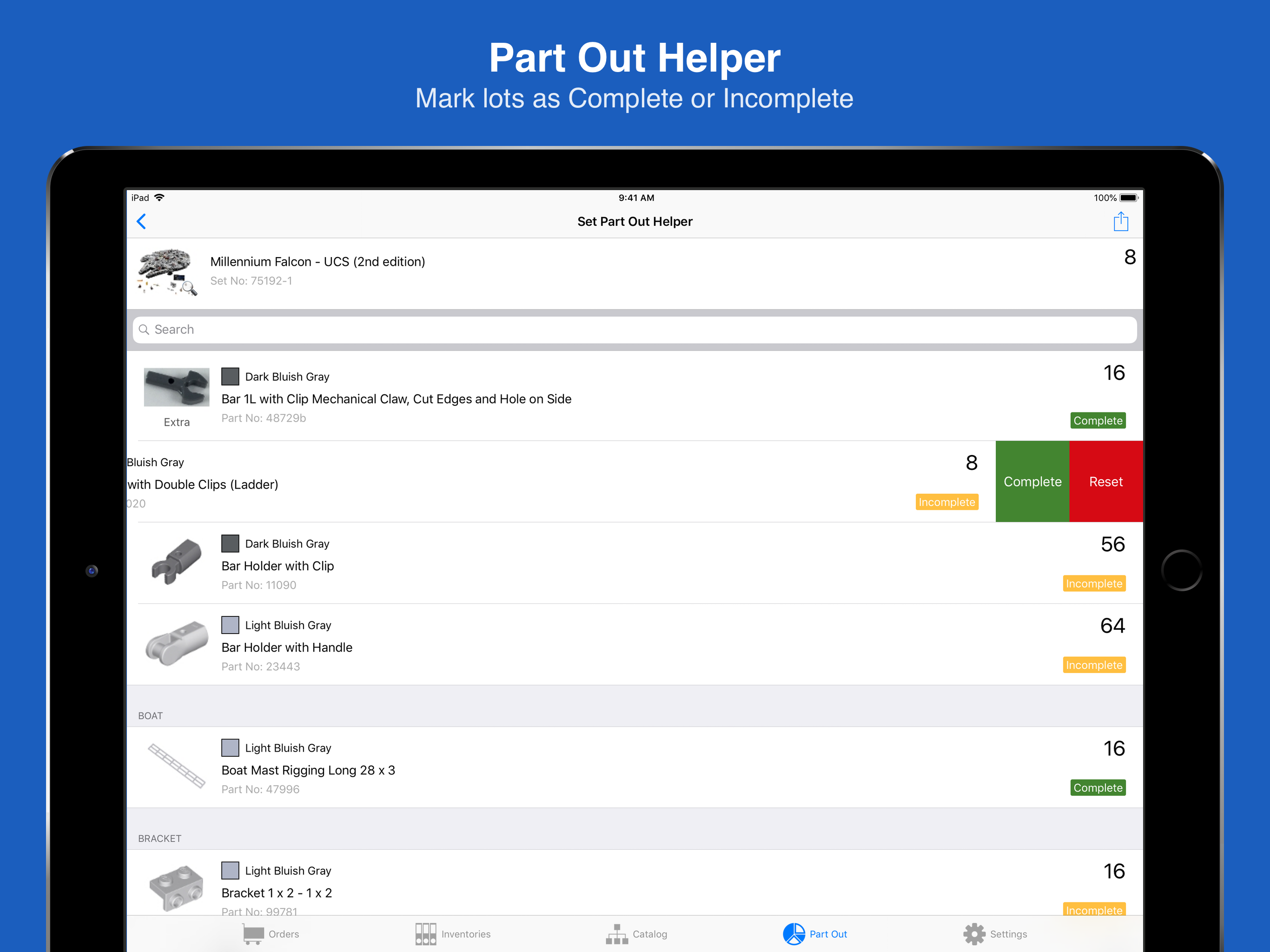Tap 'Set No: 75192-1' text
1270x952 pixels.
point(251,281)
